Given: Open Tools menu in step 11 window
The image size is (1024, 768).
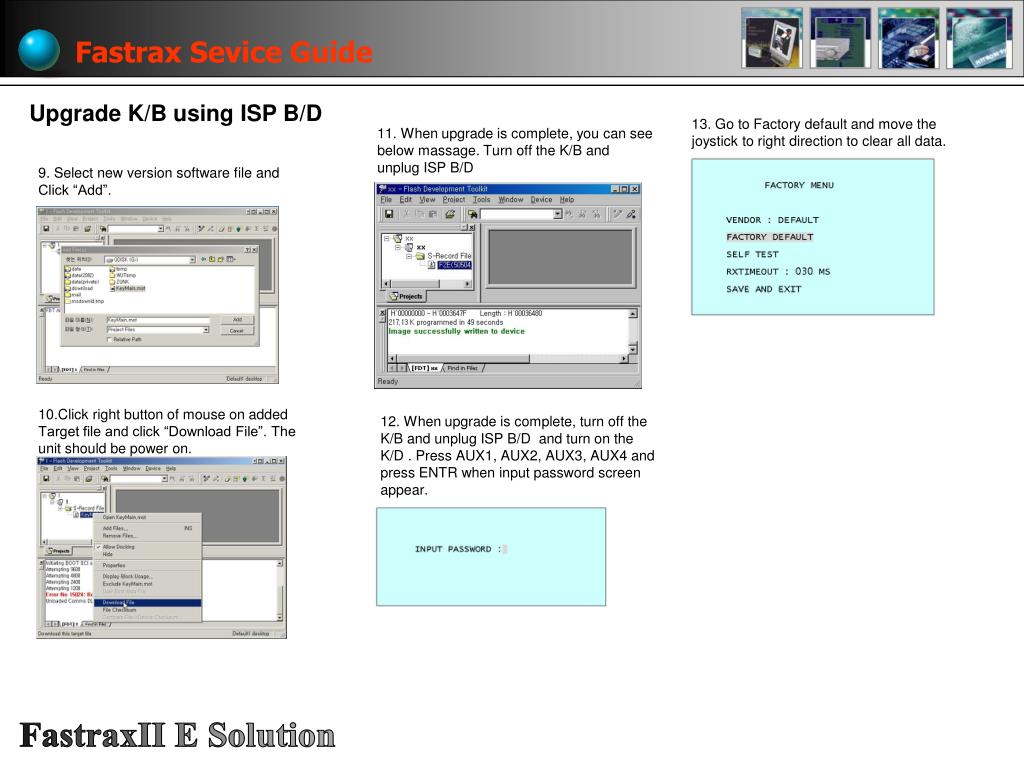Looking at the screenshot, I should (x=481, y=200).
